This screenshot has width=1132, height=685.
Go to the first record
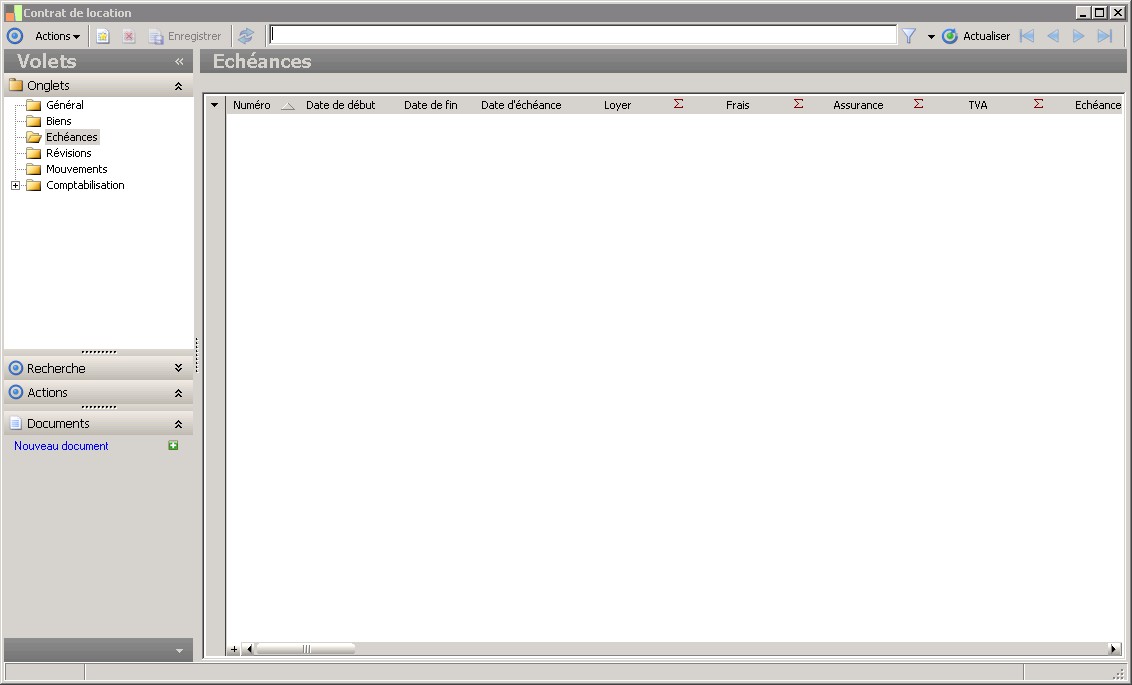coord(1027,36)
